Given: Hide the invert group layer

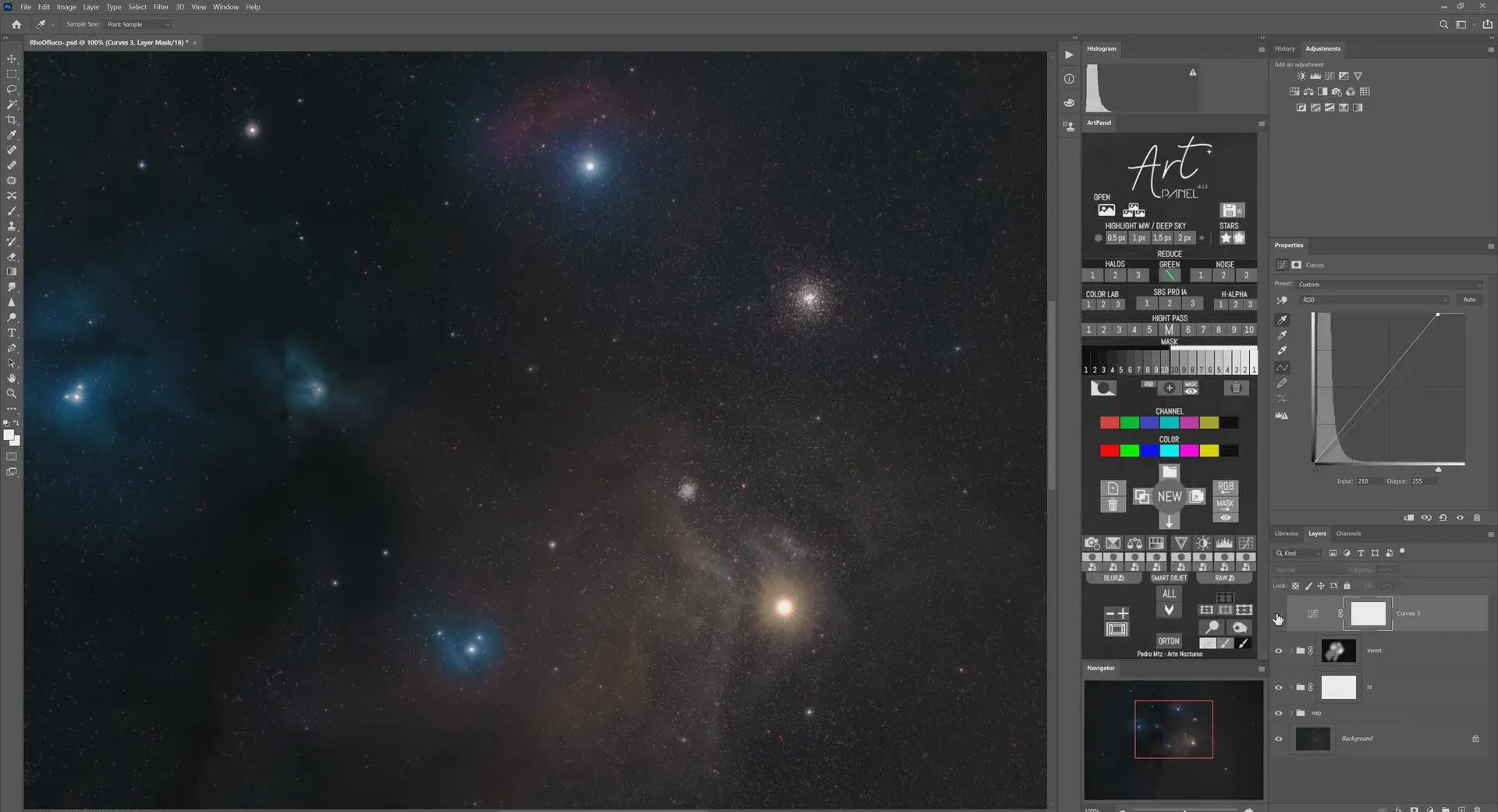Looking at the screenshot, I should point(1278,651).
